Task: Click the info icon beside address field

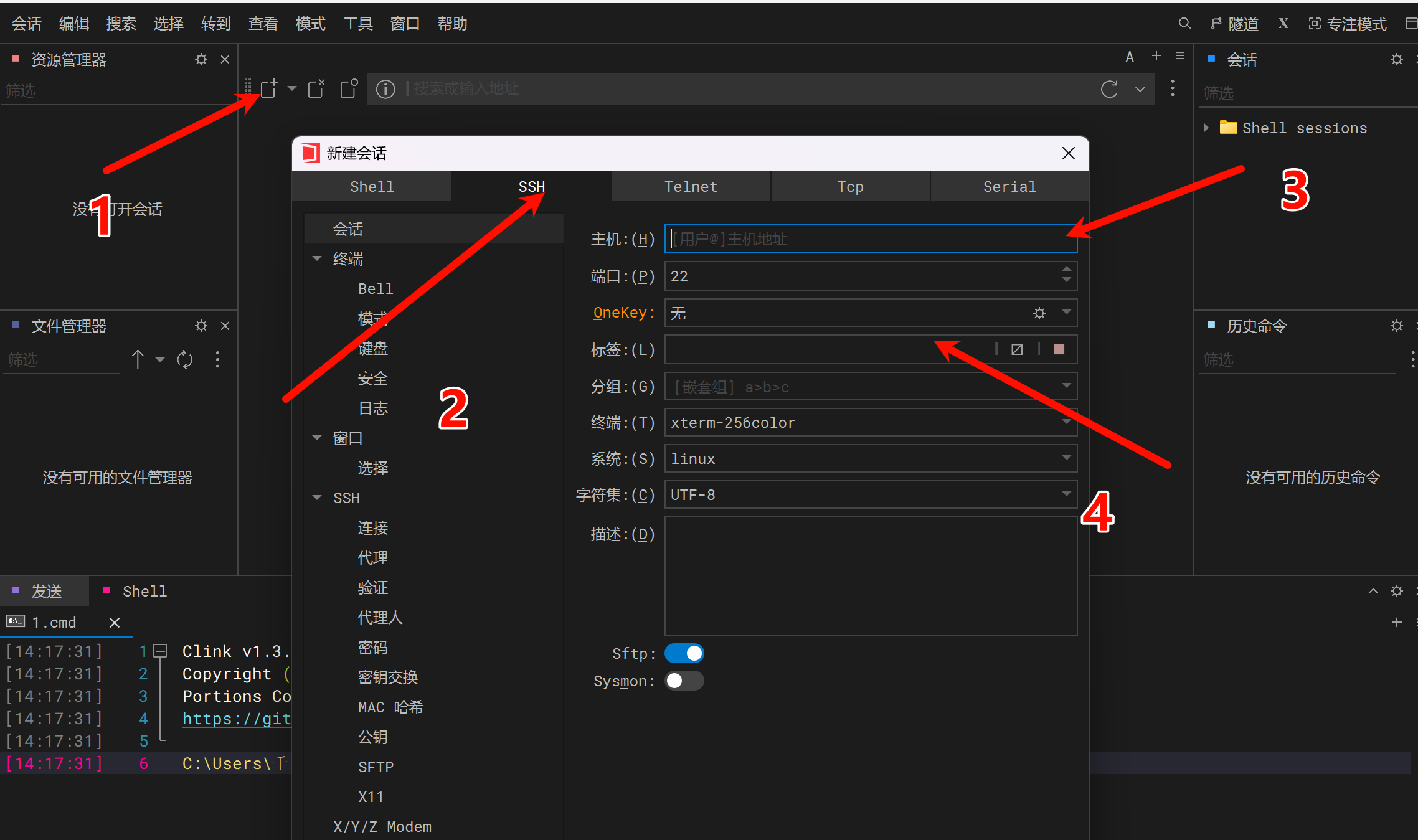Action: click(x=385, y=89)
